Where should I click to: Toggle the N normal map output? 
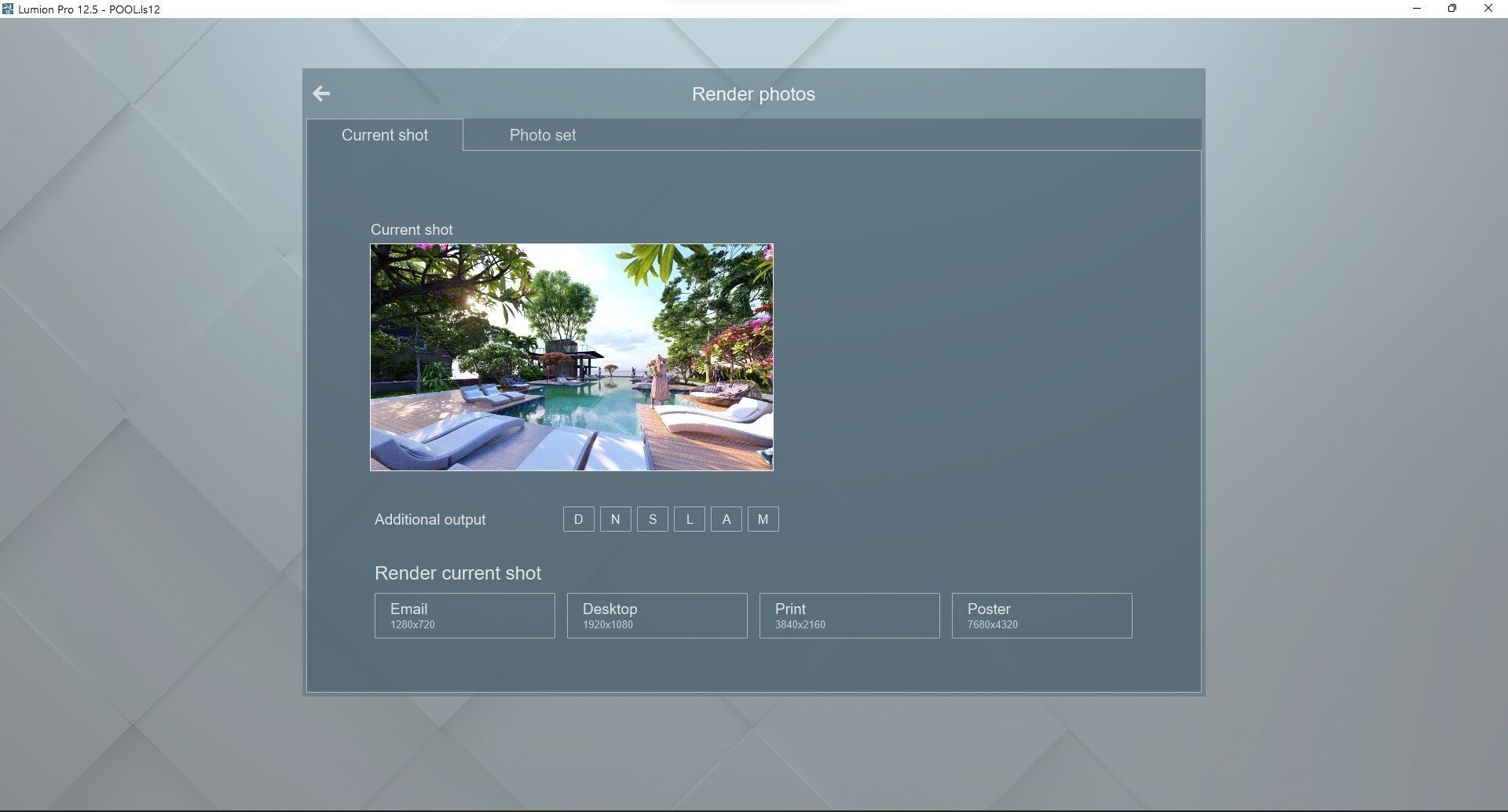616,519
